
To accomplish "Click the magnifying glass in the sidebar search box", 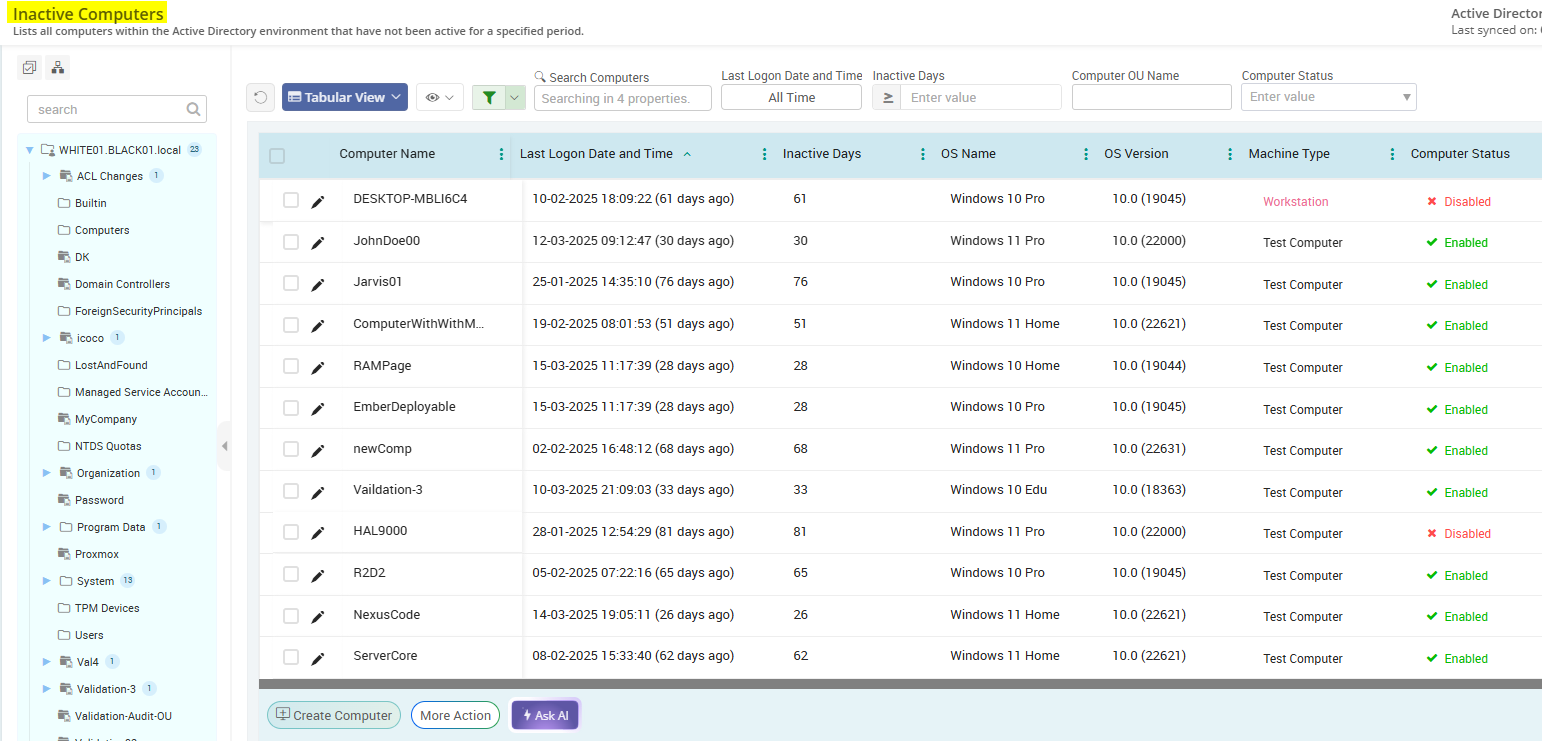I will click(x=192, y=109).
